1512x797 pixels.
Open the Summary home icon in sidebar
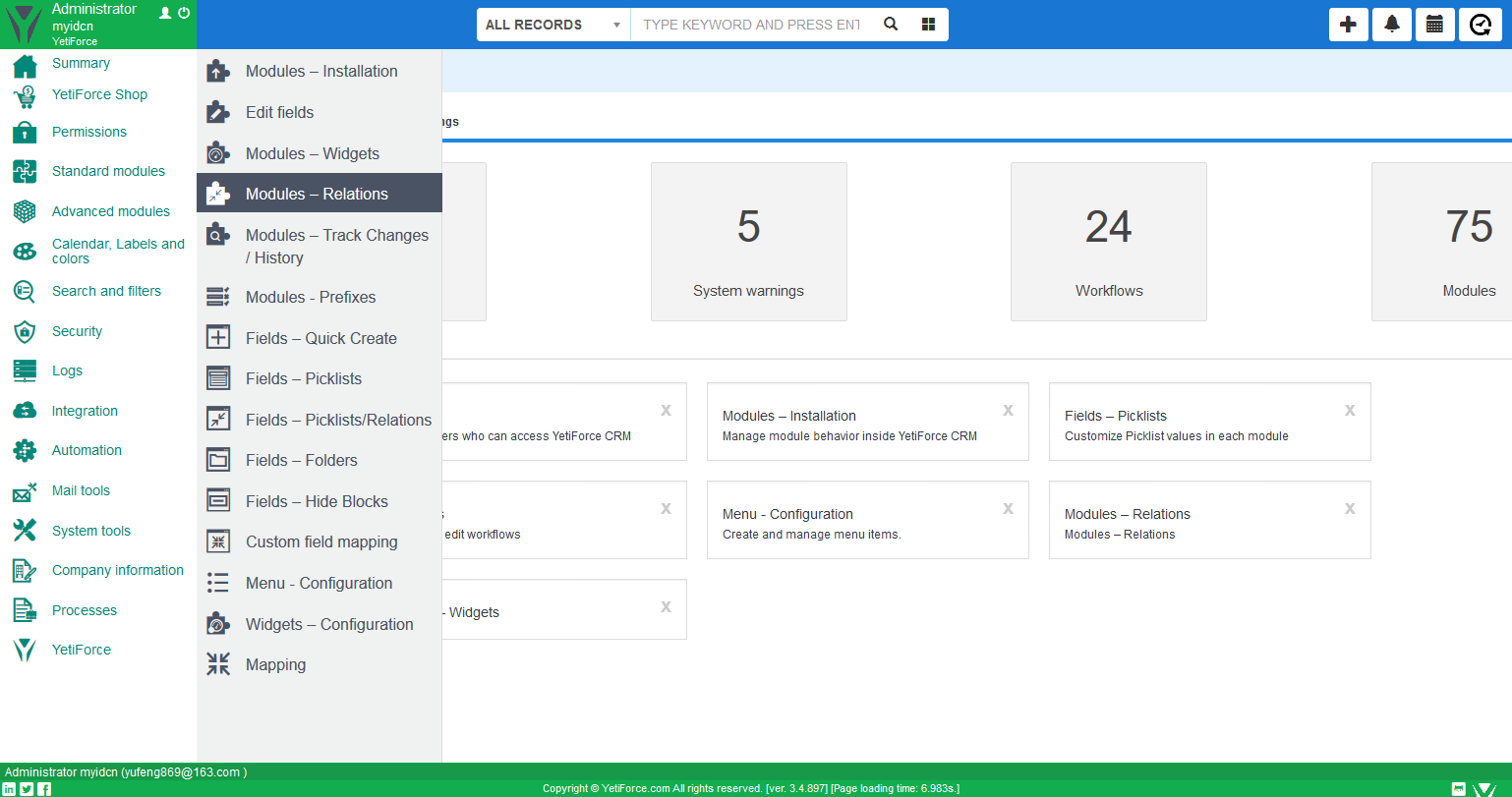point(25,65)
